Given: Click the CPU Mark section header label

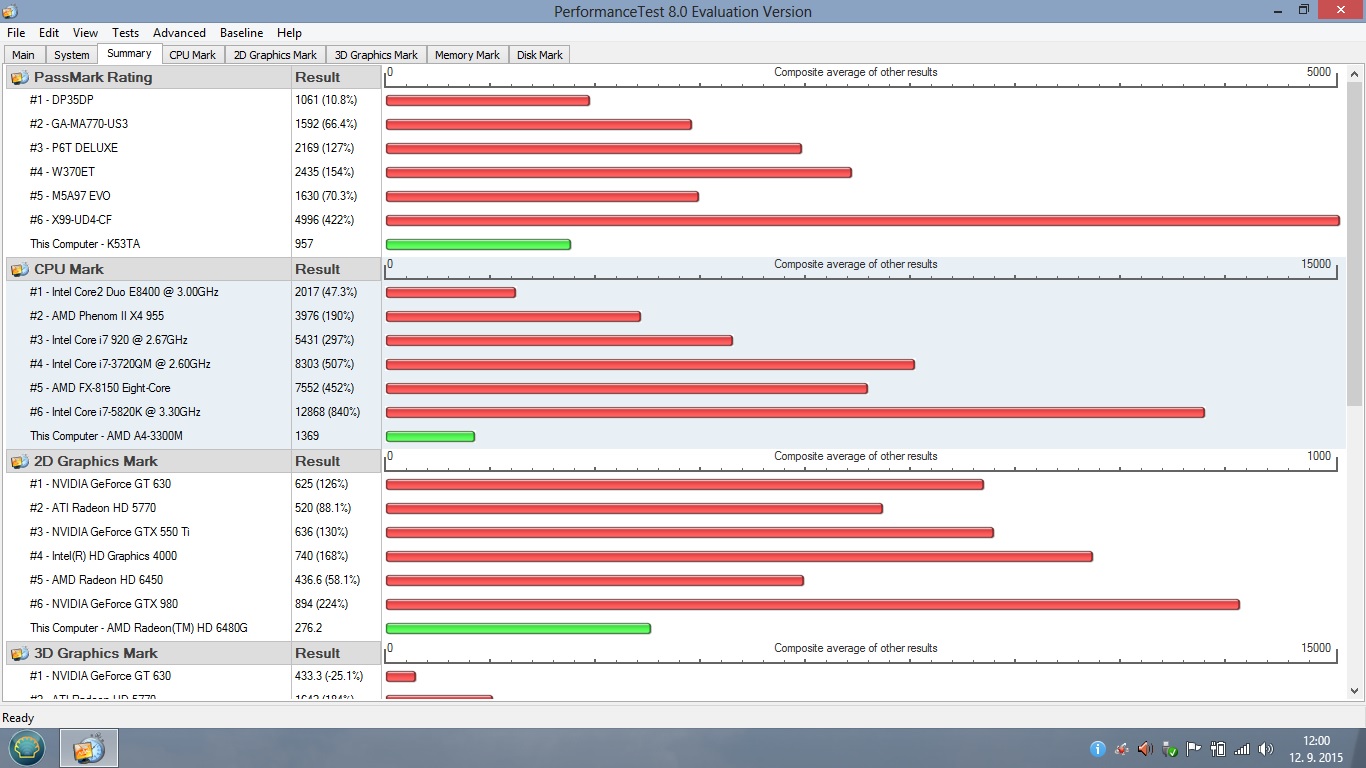Looking at the screenshot, I should coord(69,269).
